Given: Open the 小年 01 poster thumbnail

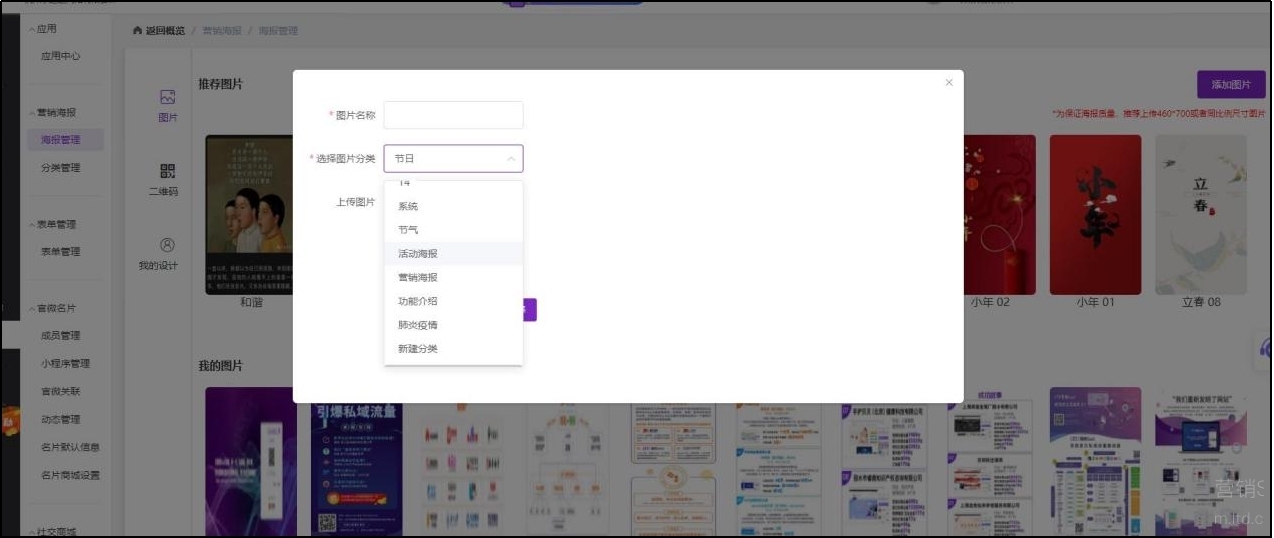Looking at the screenshot, I should 1095,215.
